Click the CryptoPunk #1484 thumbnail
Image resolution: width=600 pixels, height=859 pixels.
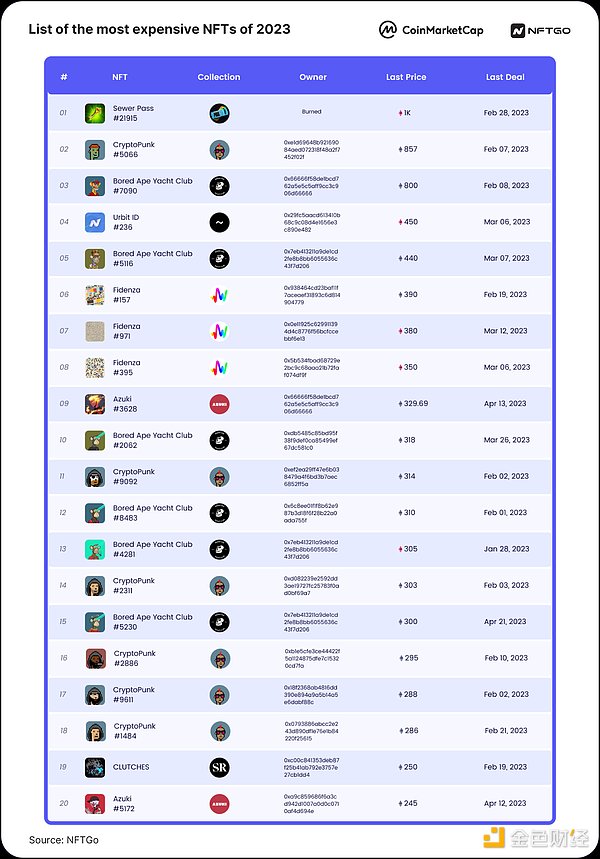95,731
